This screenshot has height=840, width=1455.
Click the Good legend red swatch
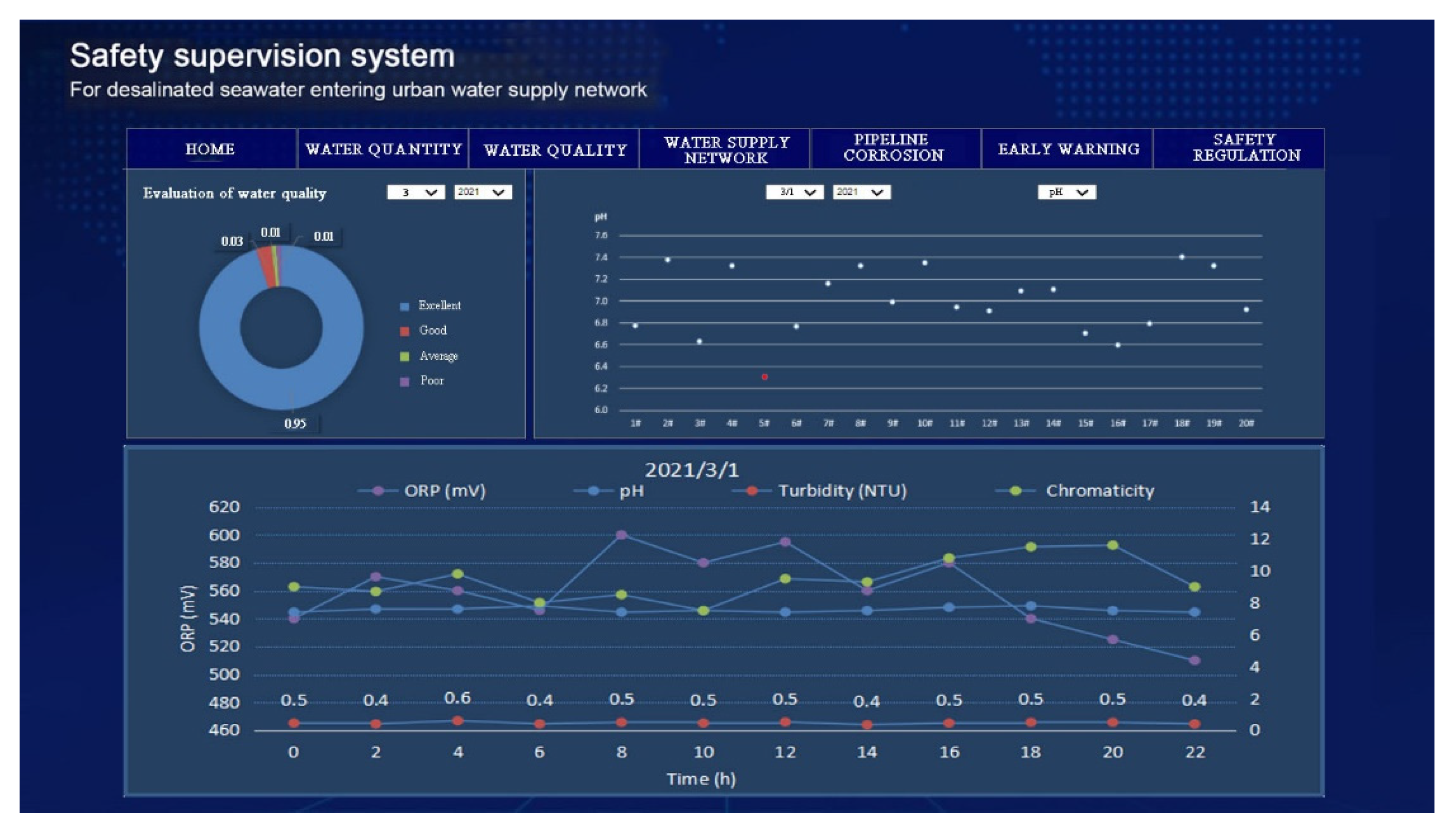tap(405, 331)
